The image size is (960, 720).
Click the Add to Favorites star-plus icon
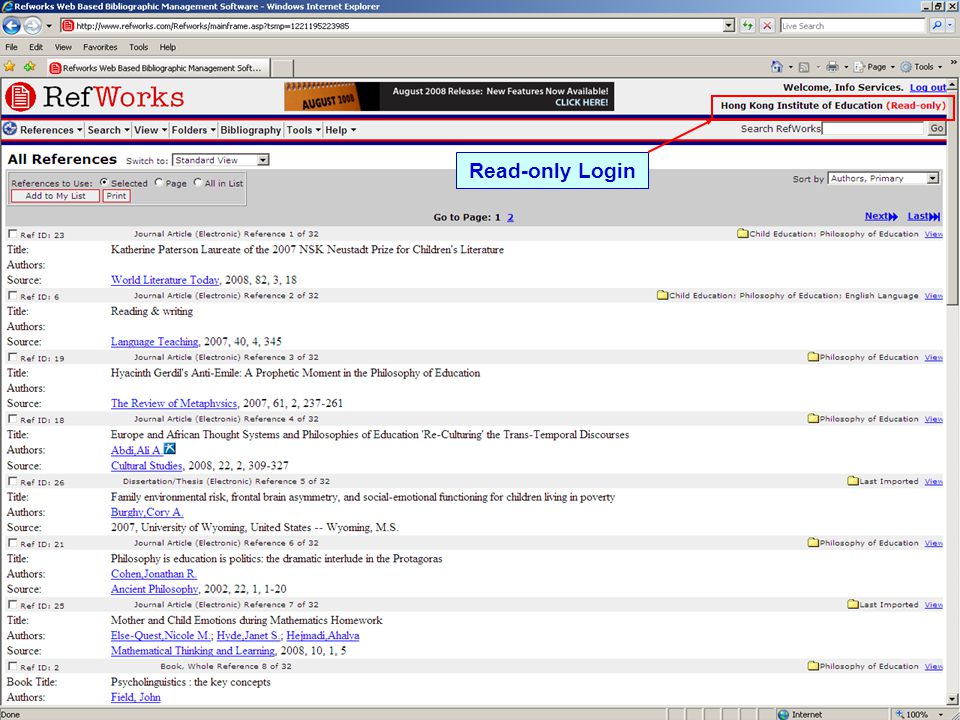[x=29, y=66]
